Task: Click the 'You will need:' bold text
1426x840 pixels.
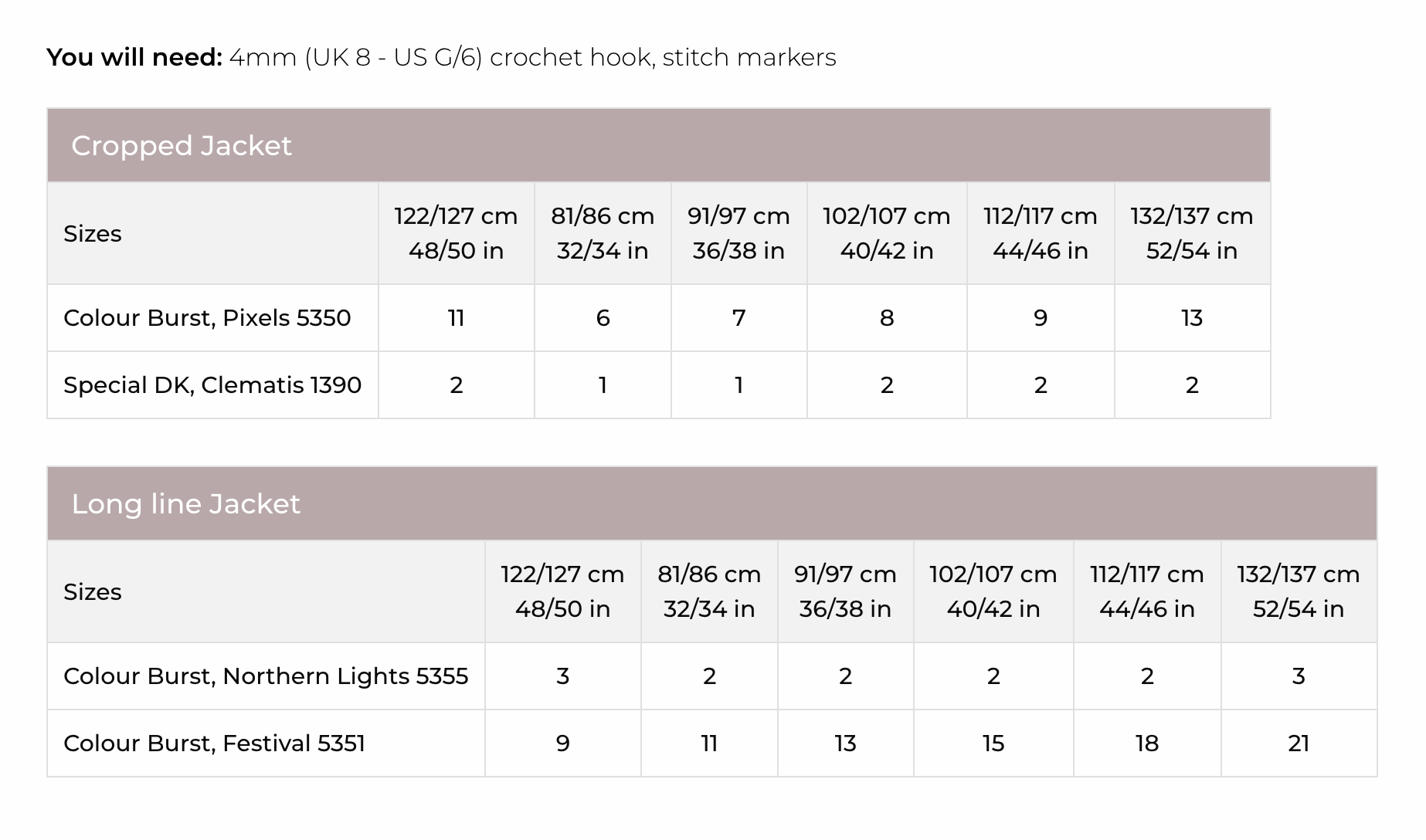Action: tap(134, 57)
